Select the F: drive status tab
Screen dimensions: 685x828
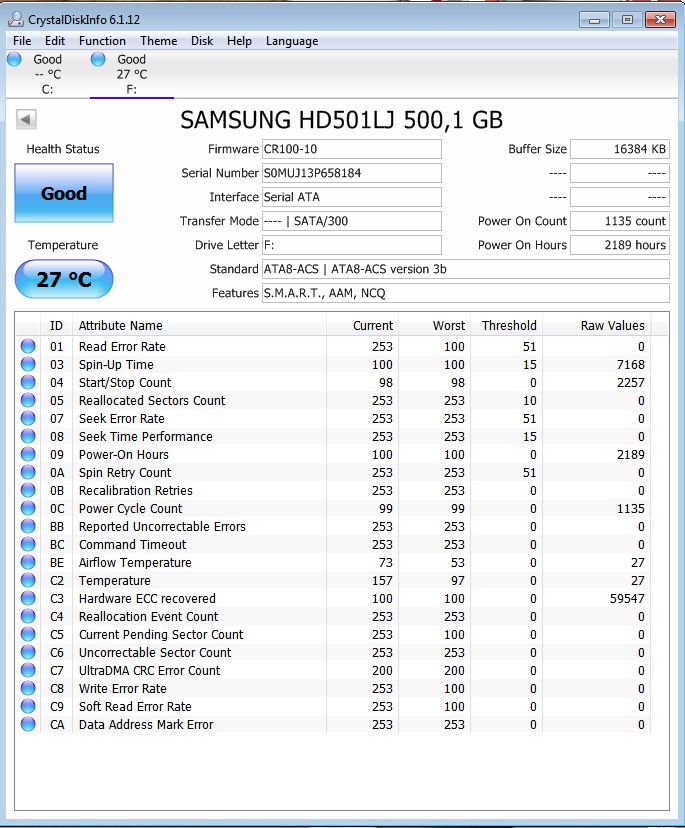(132, 74)
